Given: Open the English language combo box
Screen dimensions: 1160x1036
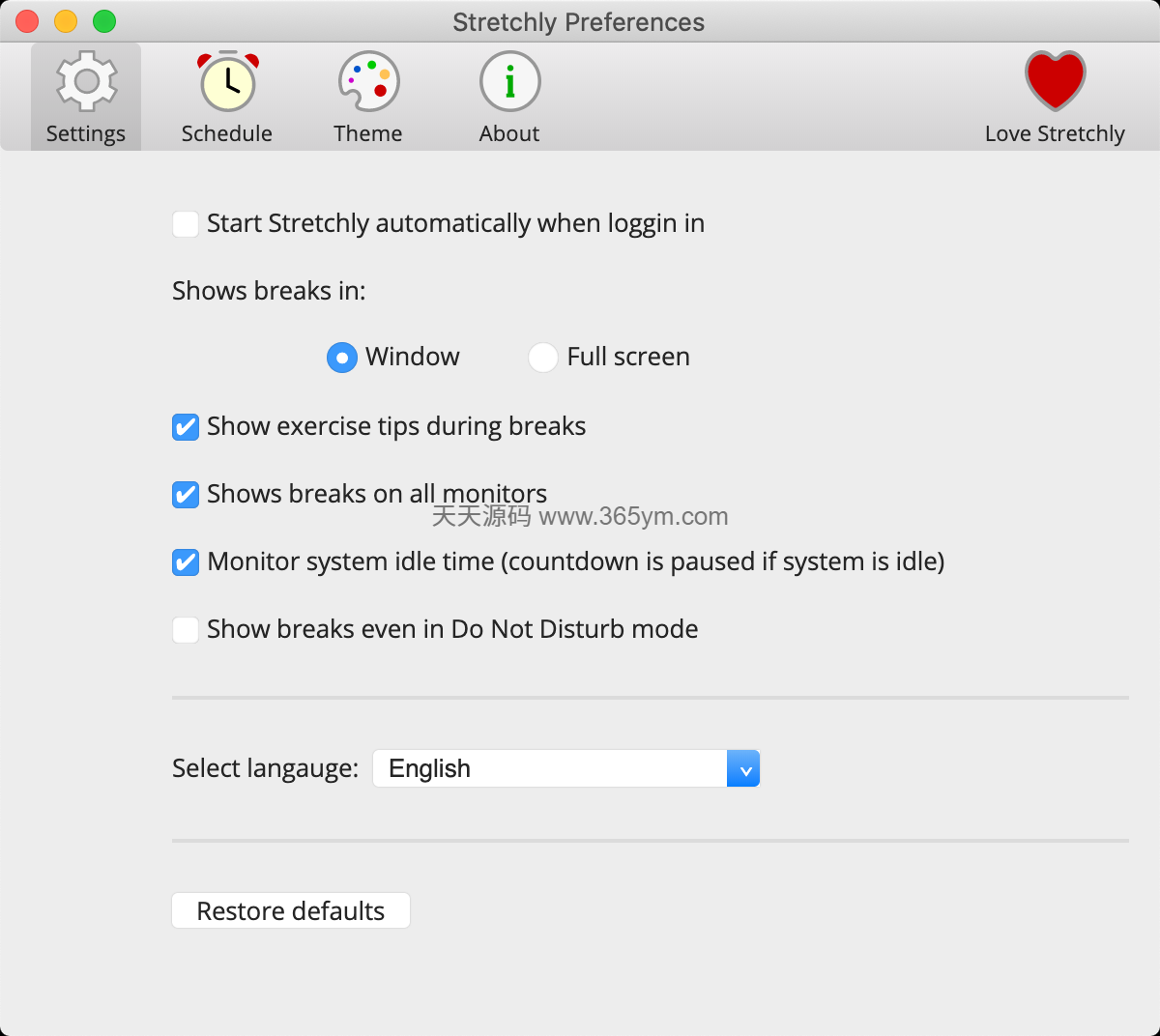Looking at the screenshot, I should pyautogui.click(x=549, y=768).
